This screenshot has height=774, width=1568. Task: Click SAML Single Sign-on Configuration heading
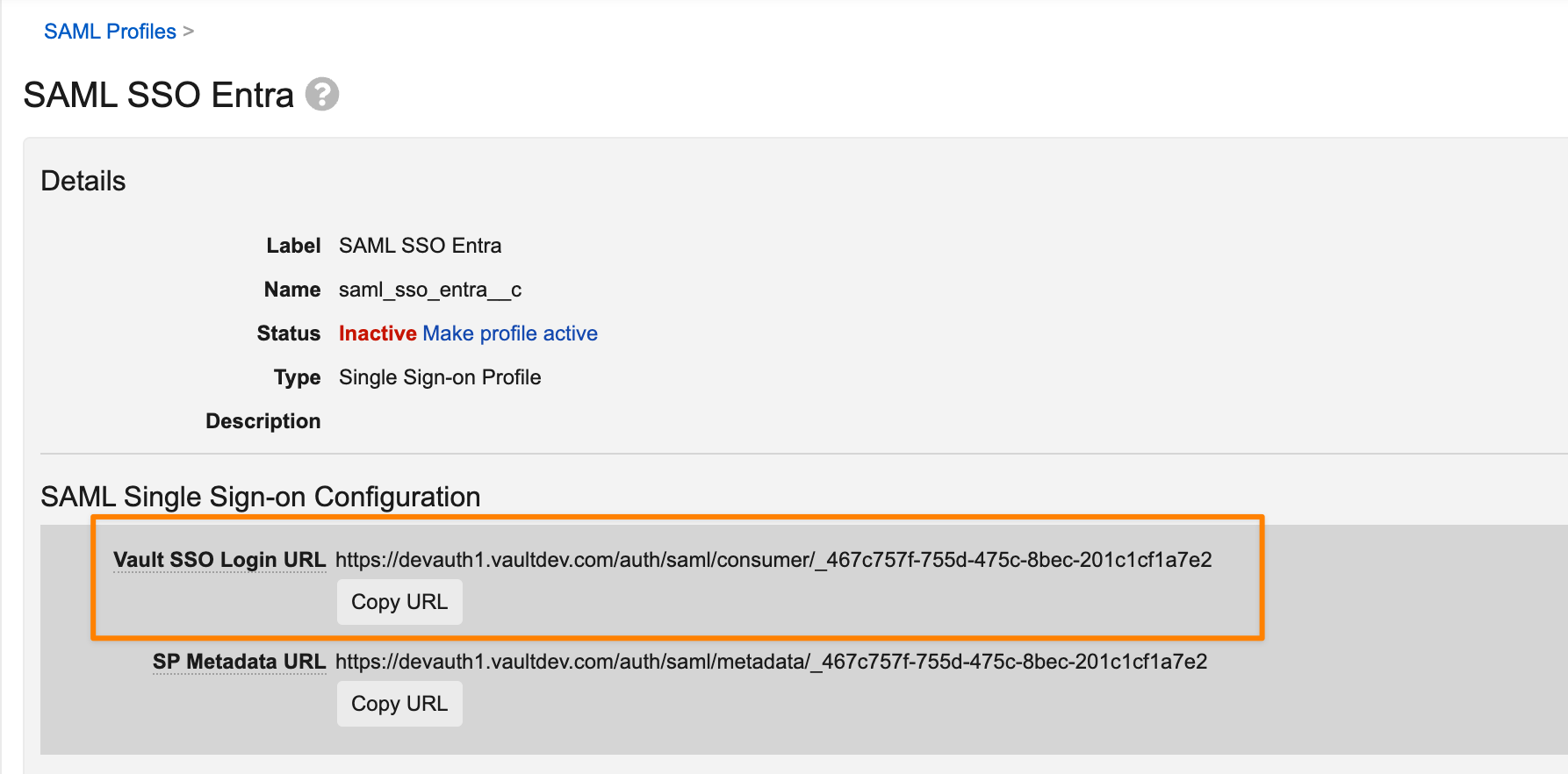point(261,497)
